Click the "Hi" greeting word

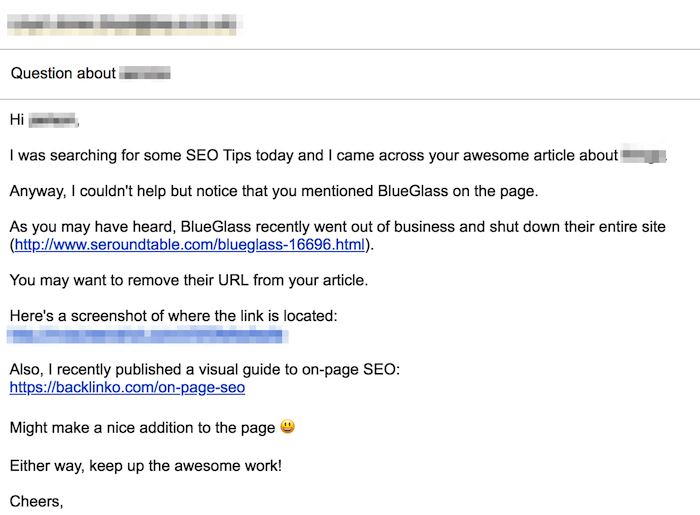[x=17, y=121]
